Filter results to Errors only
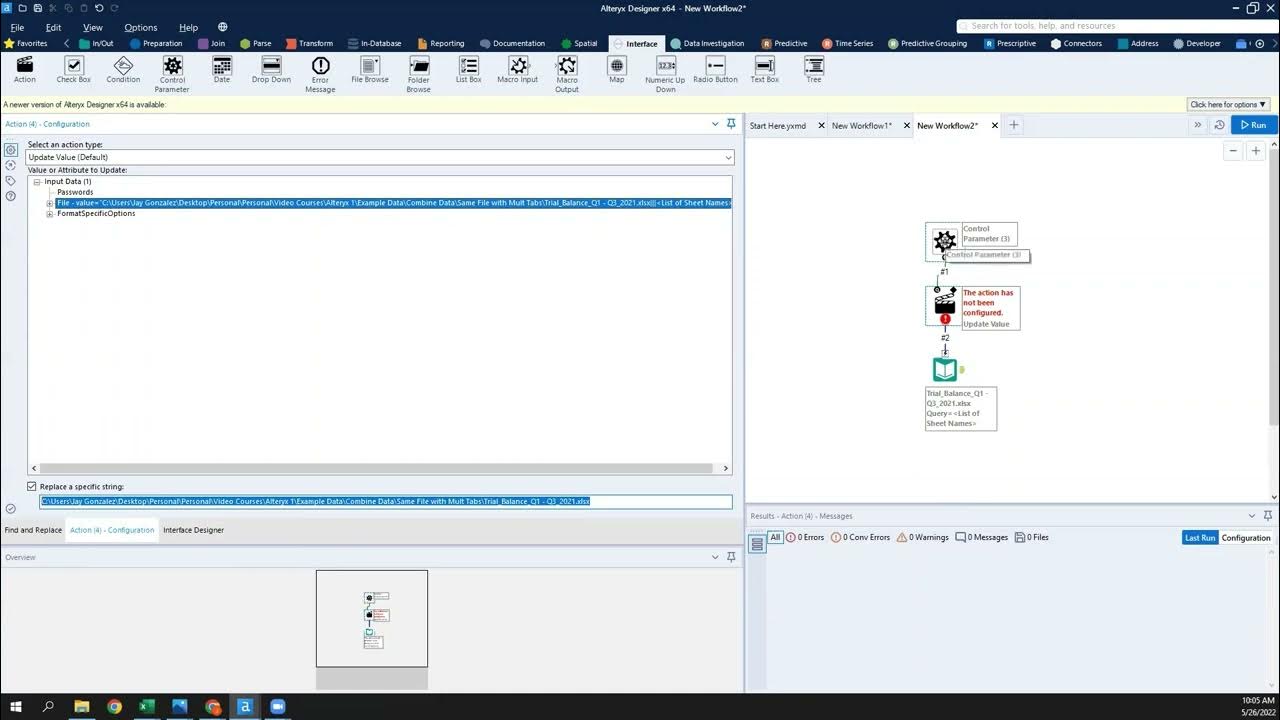 [x=805, y=537]
